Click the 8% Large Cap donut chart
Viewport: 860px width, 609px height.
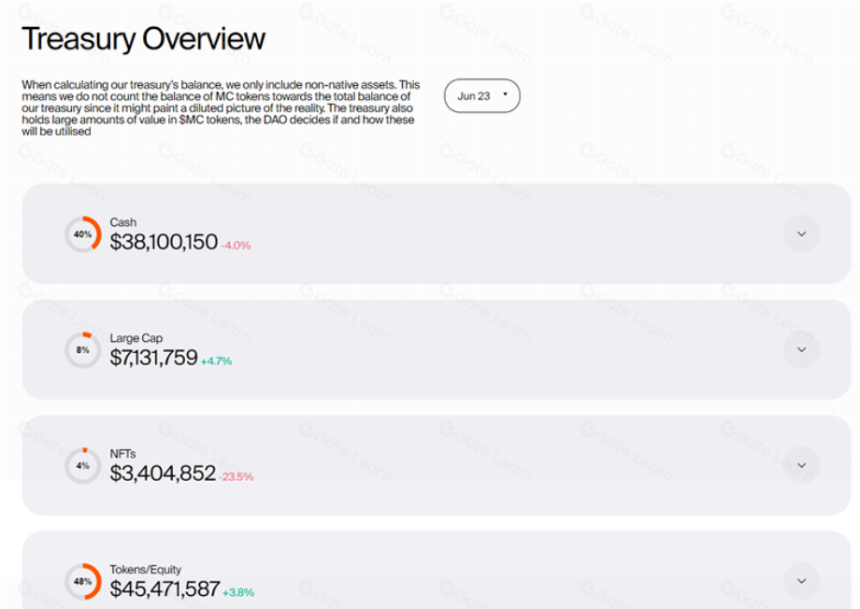point(83,350)
